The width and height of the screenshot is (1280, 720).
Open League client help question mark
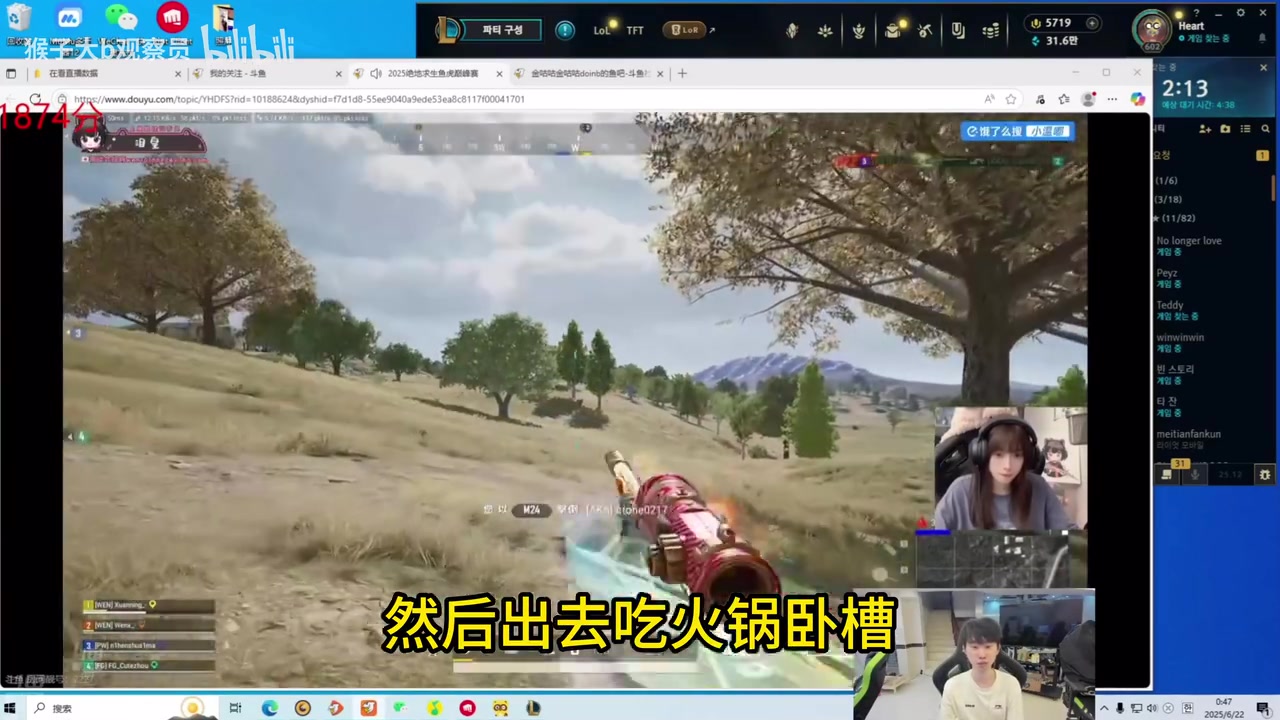tap(1197, 13)
